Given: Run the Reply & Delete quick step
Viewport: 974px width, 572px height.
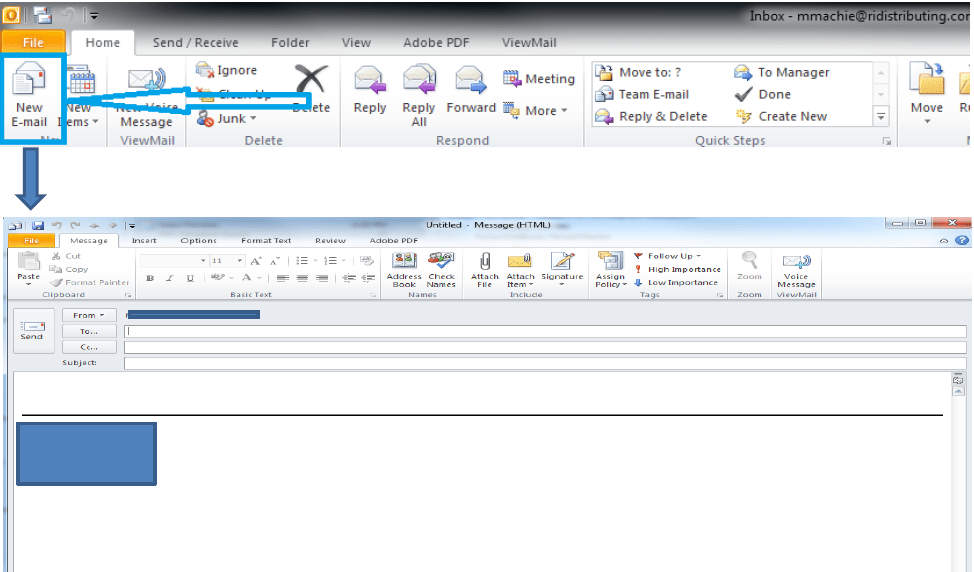Looking at the screenshot, I should pos(651,116).
